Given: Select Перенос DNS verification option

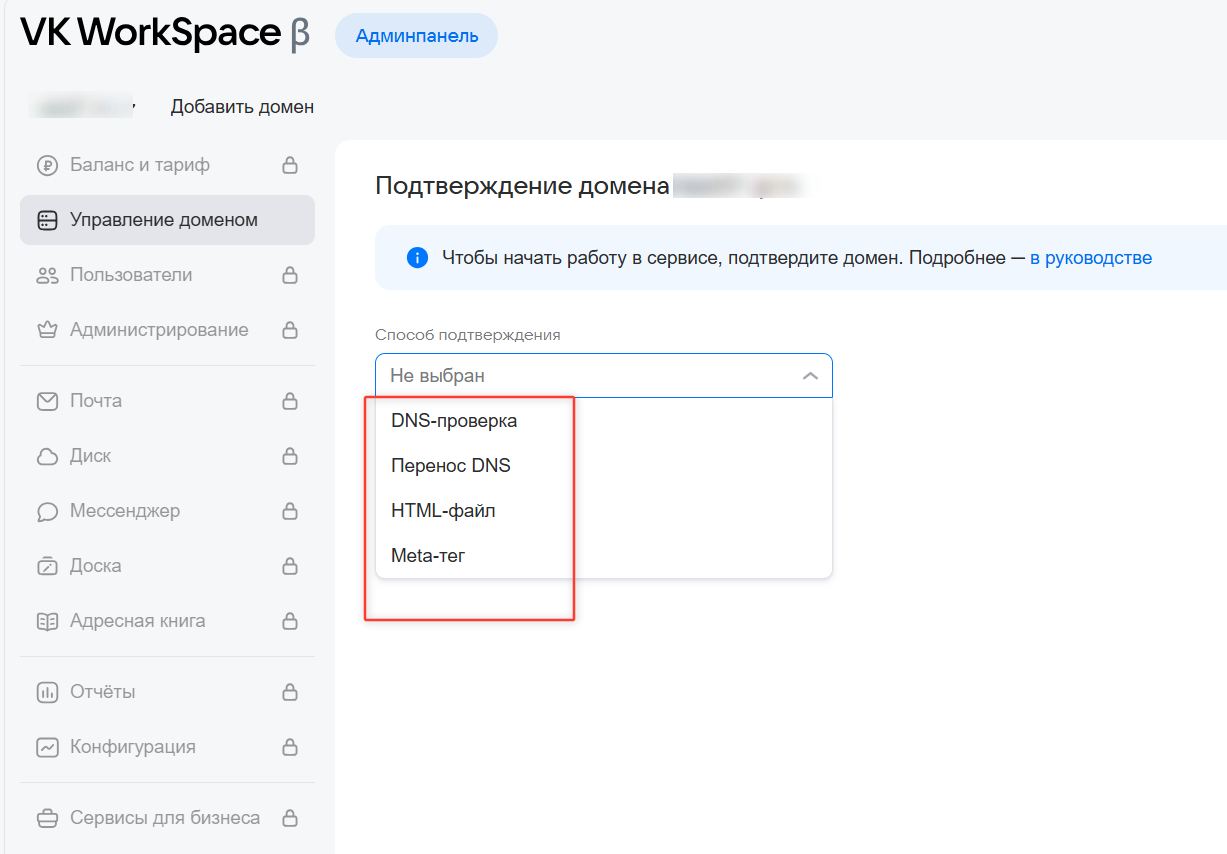Looking at the screenshot, I should click(450, 466).
